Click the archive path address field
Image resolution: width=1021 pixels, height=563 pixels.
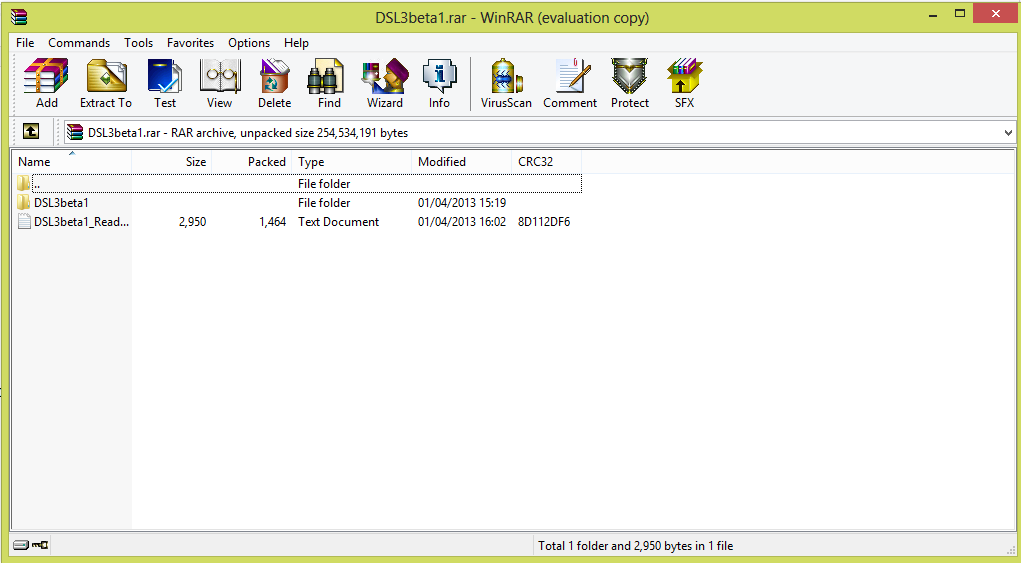tap(540, 133)
